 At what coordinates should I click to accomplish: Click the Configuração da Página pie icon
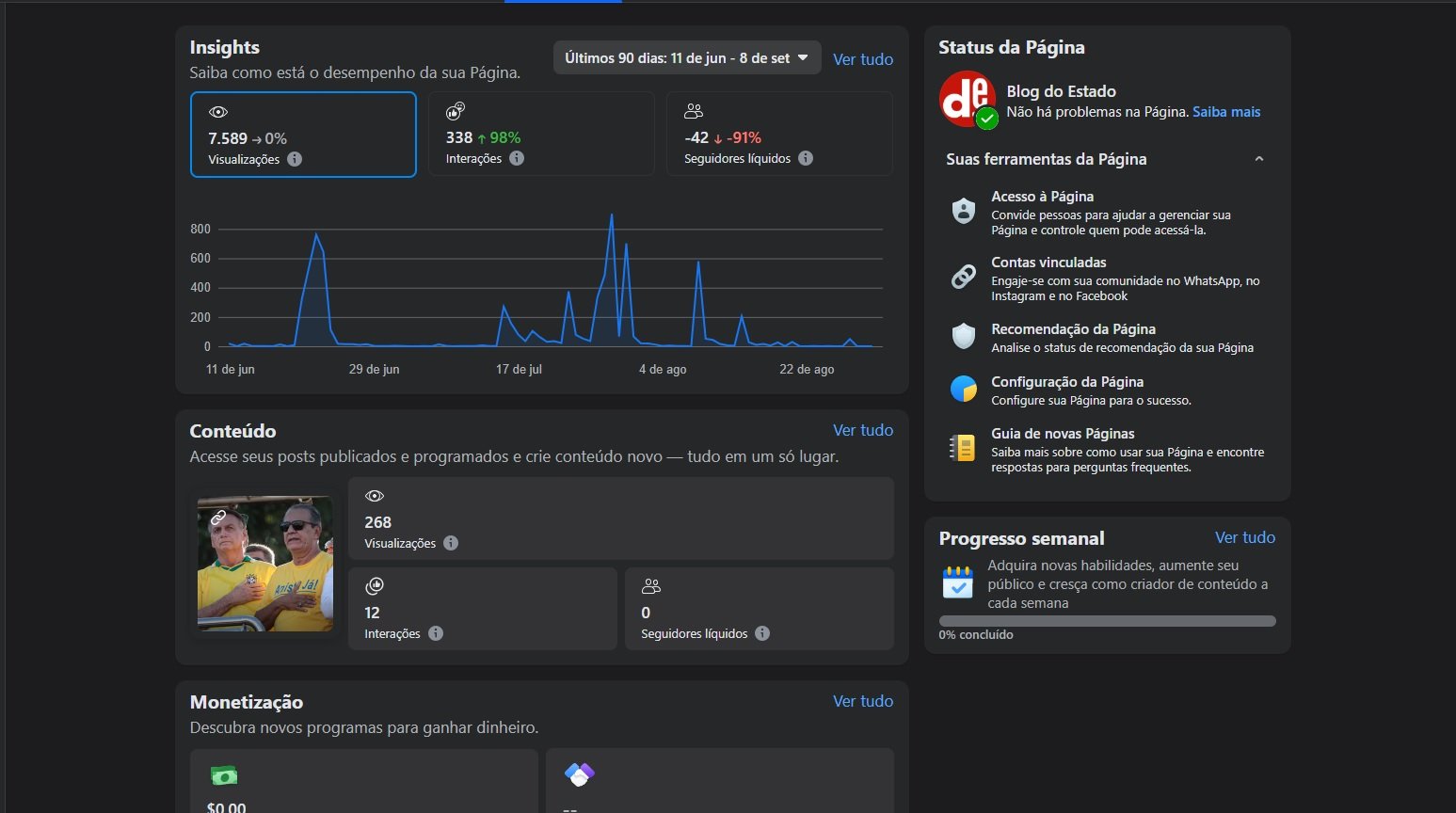pos(963,389)
